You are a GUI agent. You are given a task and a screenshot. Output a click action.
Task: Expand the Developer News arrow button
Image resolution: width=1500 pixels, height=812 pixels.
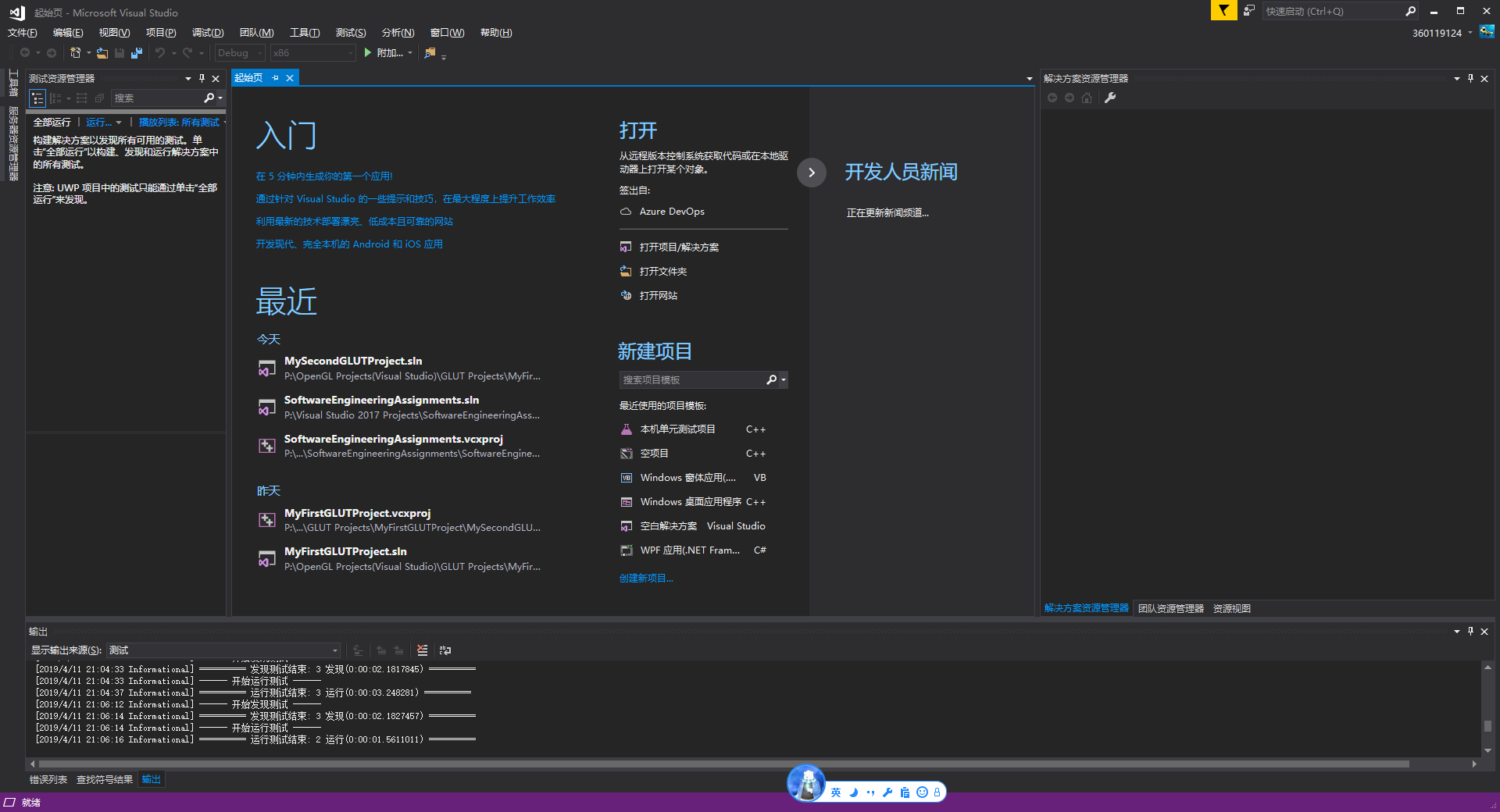812,173
